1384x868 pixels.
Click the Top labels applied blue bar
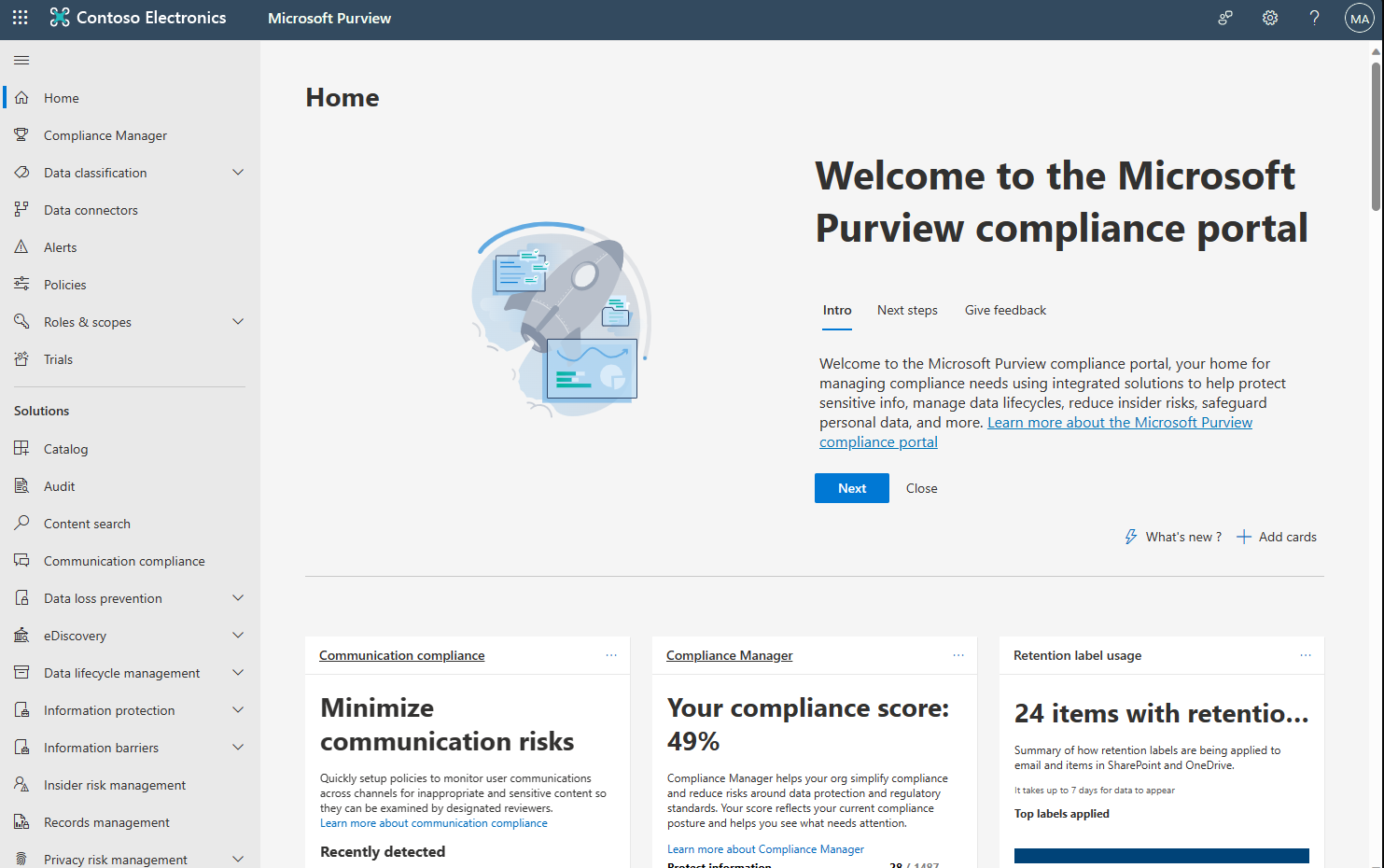[1162, 856]
